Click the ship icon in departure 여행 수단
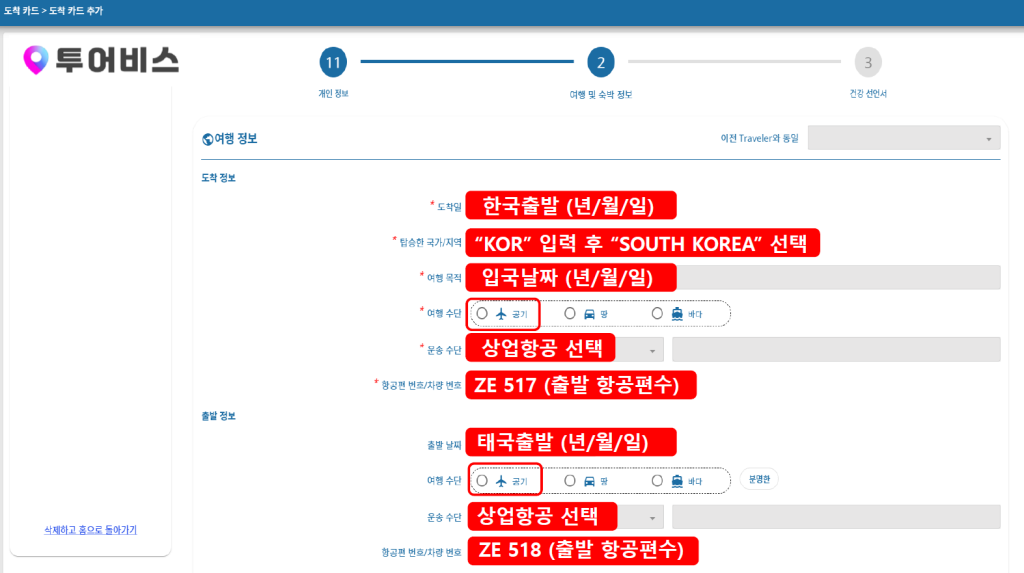This screenshot has height=573, width=1024. pos(677,481)
